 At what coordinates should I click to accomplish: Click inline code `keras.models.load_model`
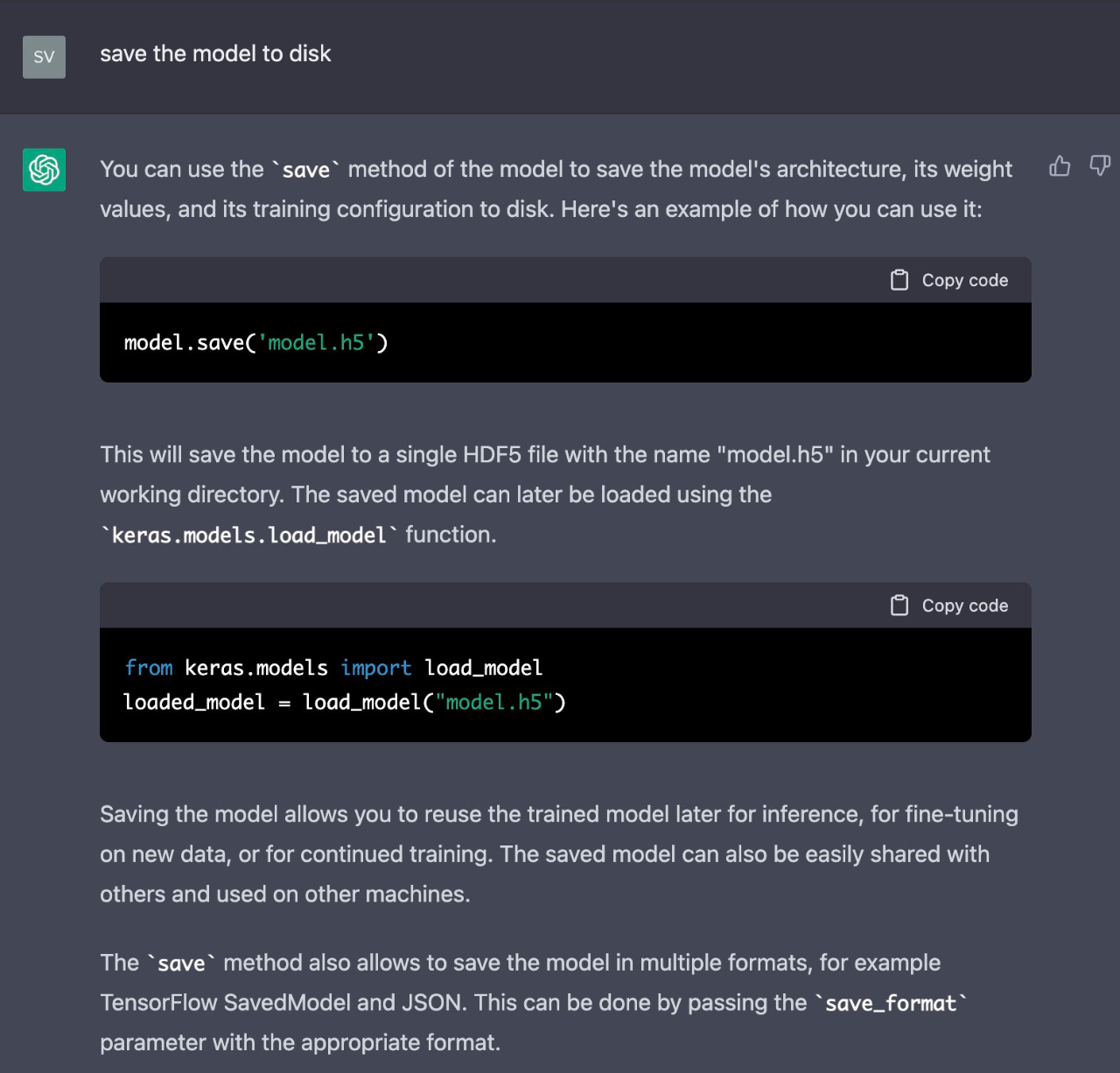coord(249,536)
